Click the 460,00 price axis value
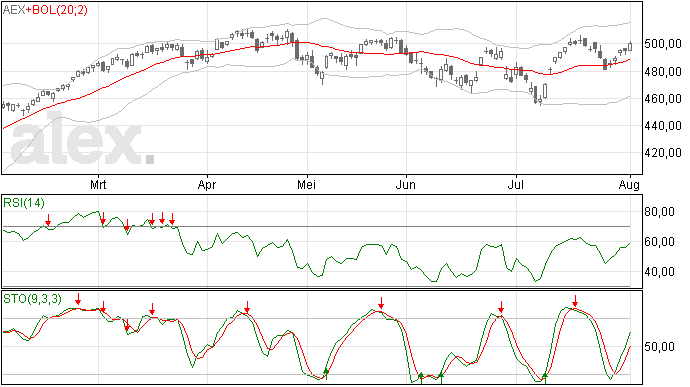690x387 pixels. (662, 99)
